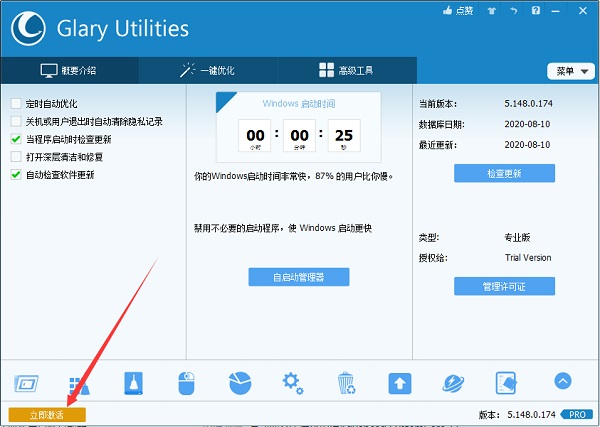Click the 类型: label
The width and height of the screenshot is (600, 427).
point(429,238)
